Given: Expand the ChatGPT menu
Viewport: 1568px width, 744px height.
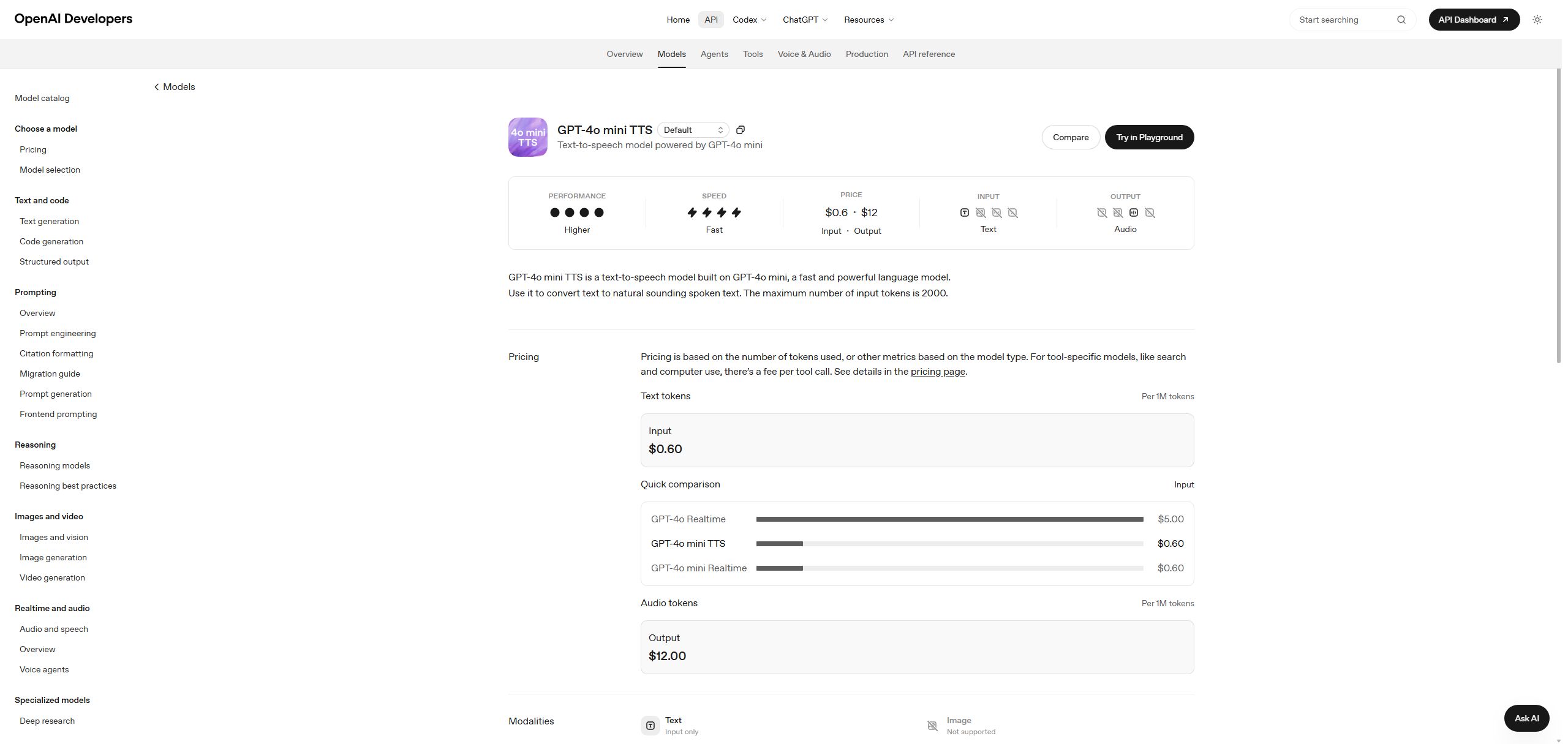Looking at the screenshot, I should click(x=805, y=20).
